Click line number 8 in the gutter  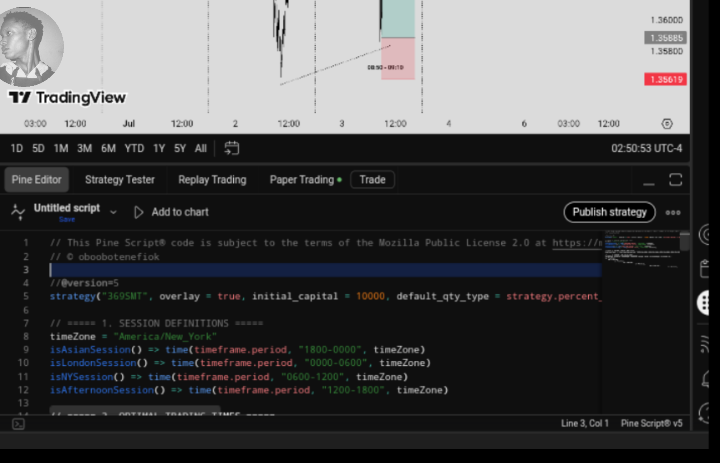point(26,336)
